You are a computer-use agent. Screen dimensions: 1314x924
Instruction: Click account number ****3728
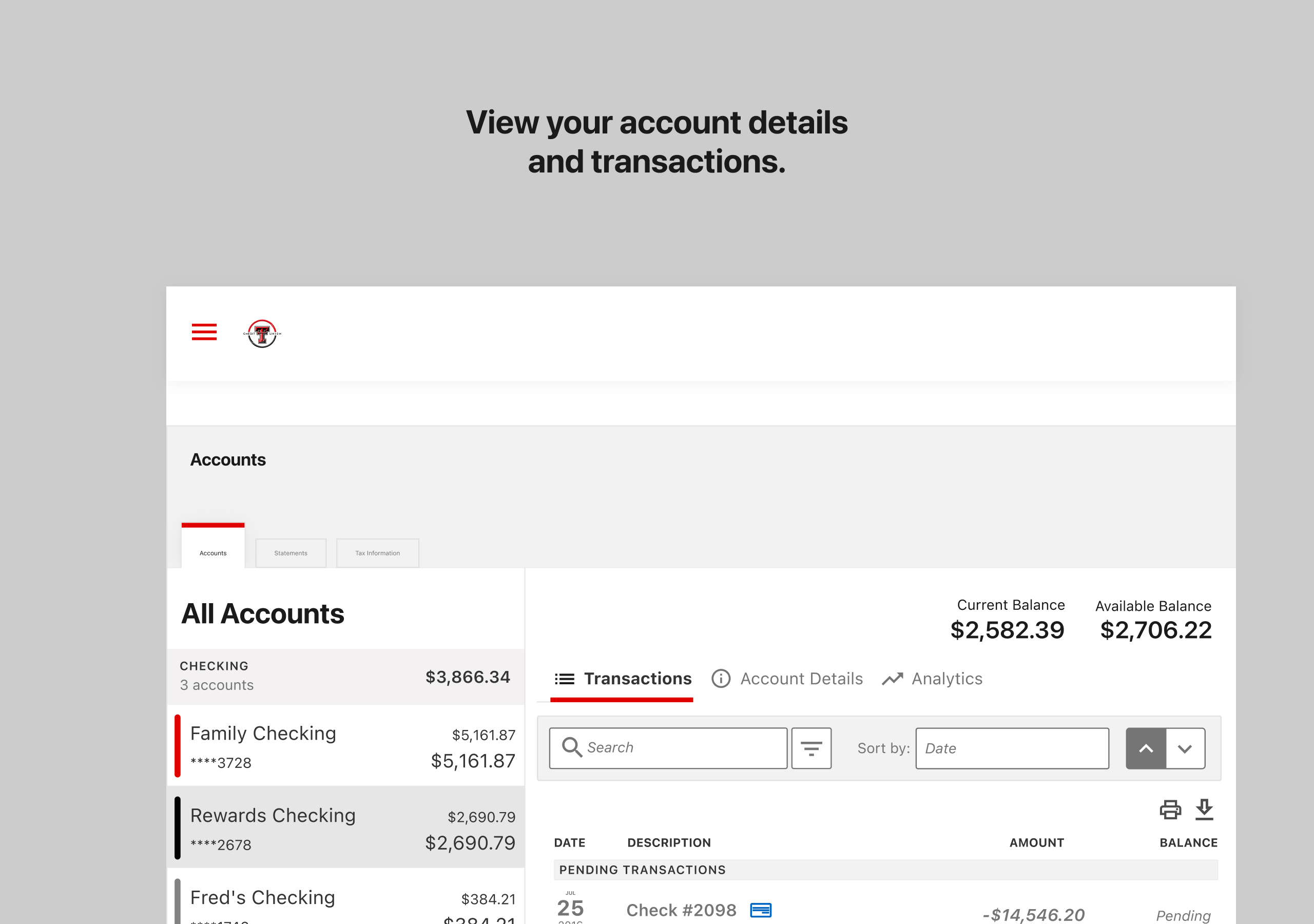[x=221, y=763]
